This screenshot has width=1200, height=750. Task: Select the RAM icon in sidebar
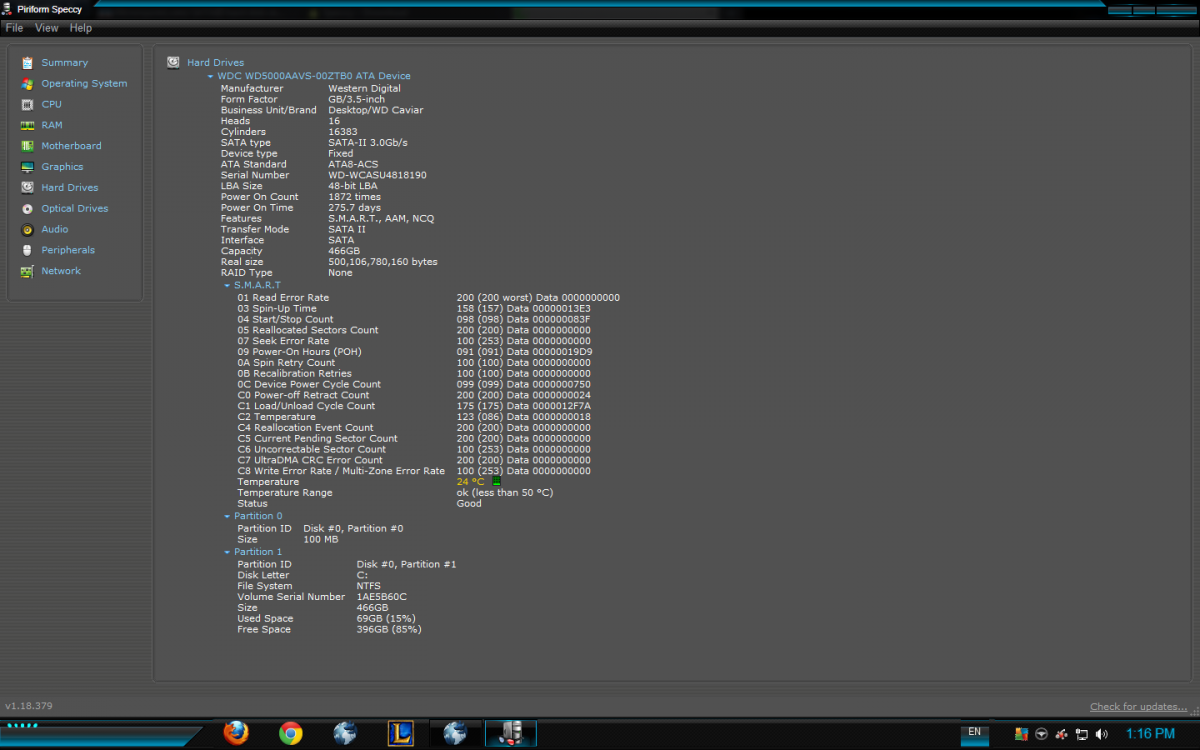point(27,125)
